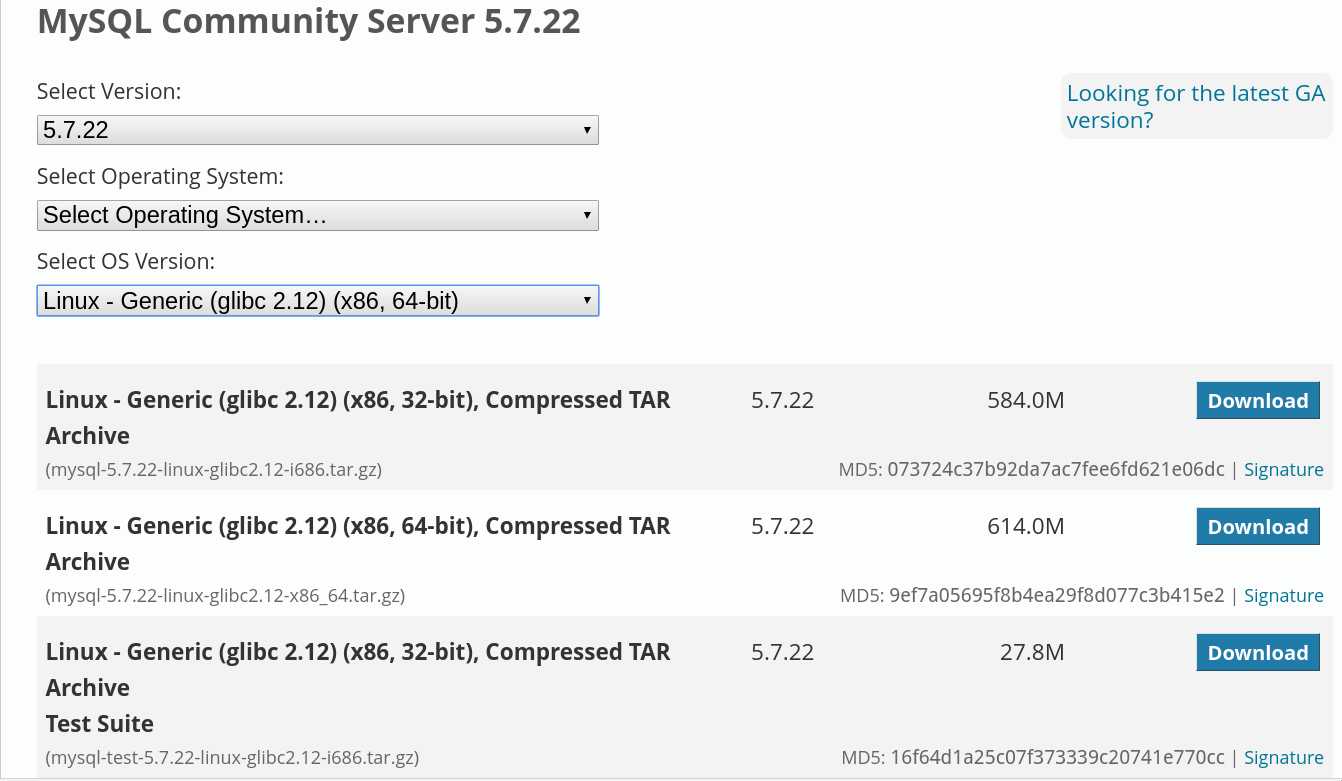Click the 584.0M file size value
Screen dimensions: 1342x781
click(x=1026, y=400)
